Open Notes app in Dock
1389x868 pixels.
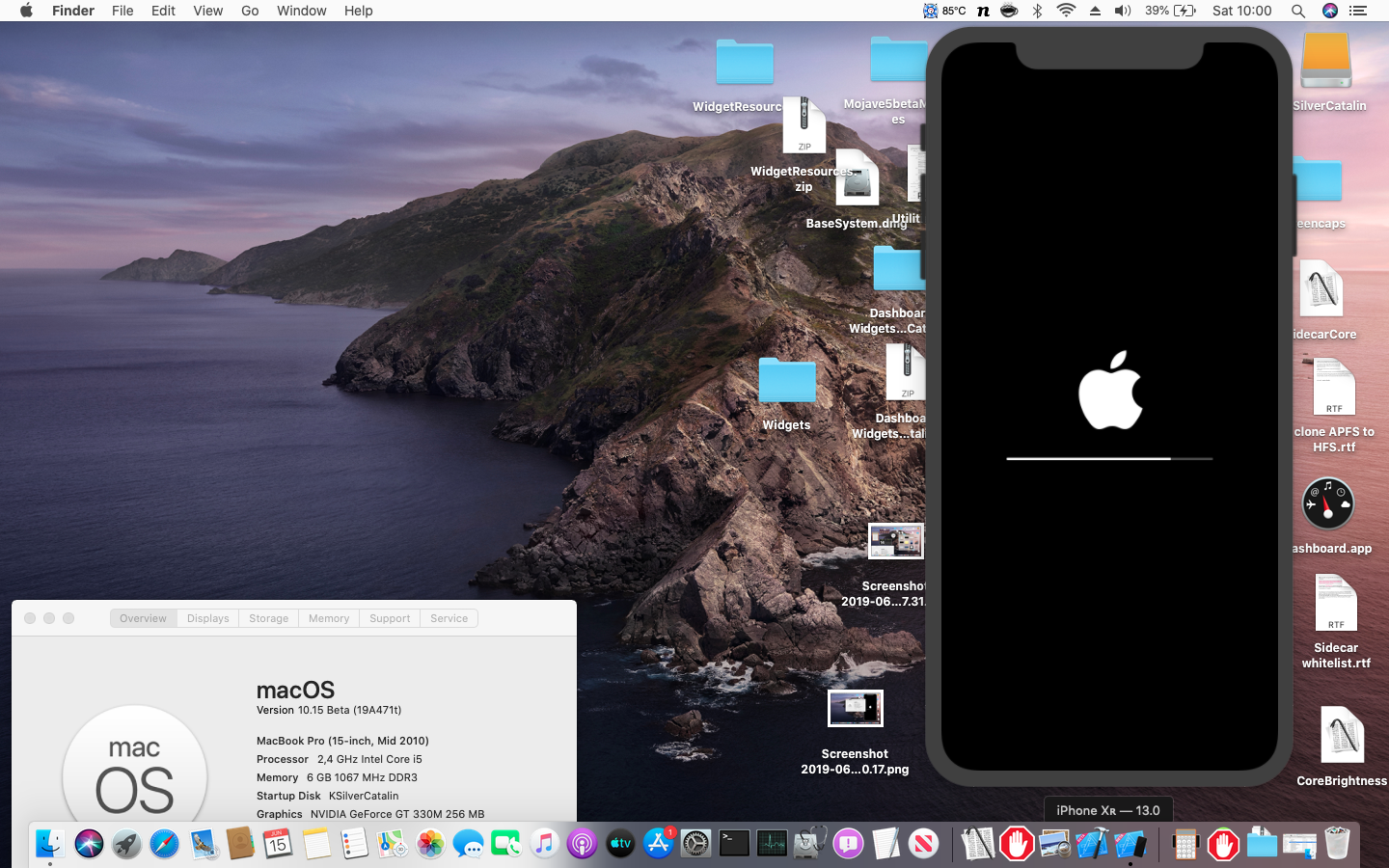pyautogui.click(x=316, y=844)
